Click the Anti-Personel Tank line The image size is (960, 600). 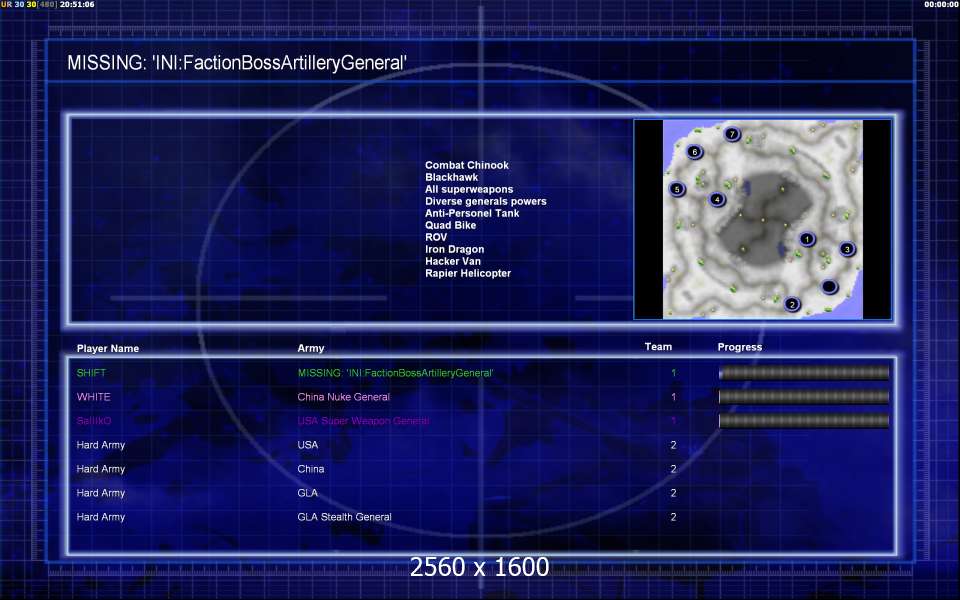tap(472, 213)
